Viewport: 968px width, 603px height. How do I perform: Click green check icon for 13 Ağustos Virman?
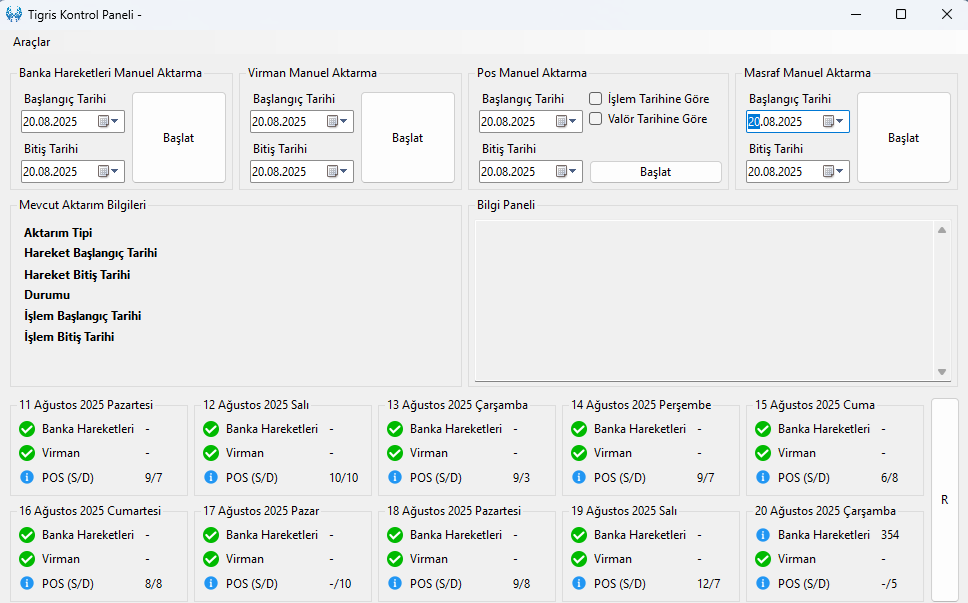point(395,453)
